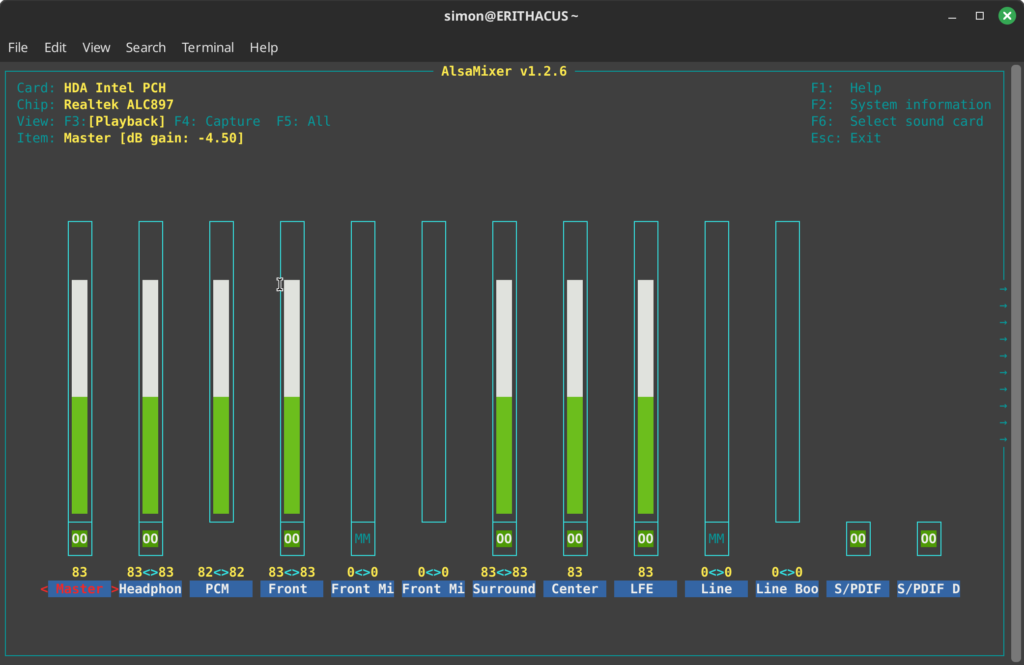Click F1 Help in the top right
Screen dimensions: 1024x665
point(845,87)
